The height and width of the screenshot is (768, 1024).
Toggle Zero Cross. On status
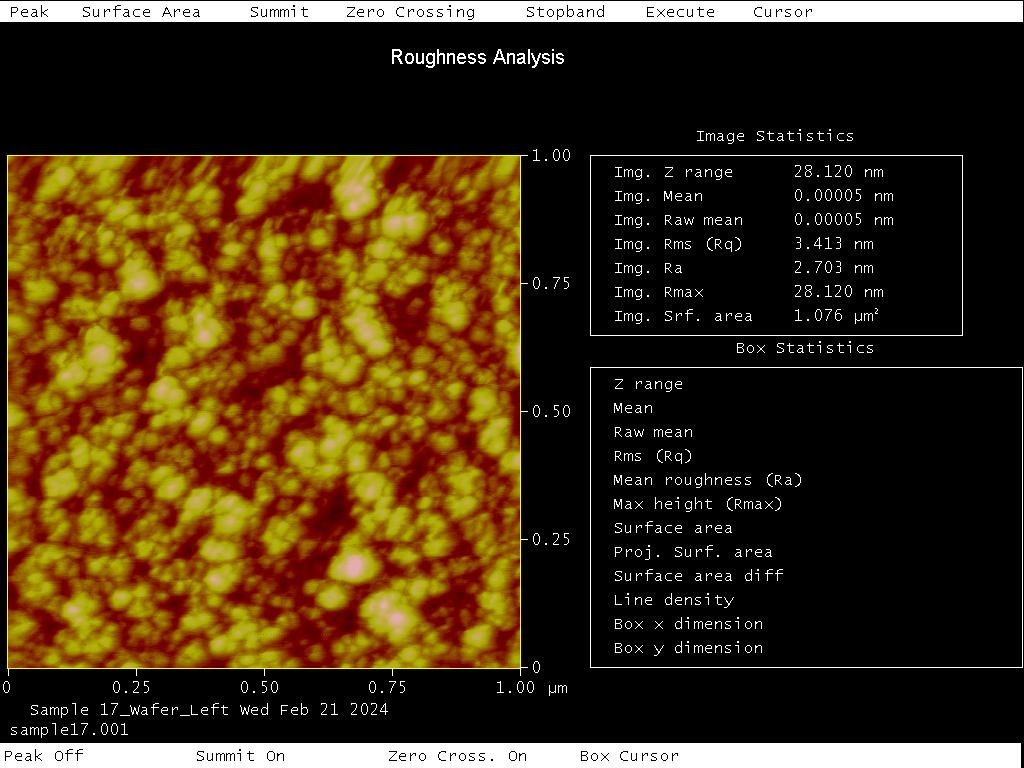pos(457,756)
